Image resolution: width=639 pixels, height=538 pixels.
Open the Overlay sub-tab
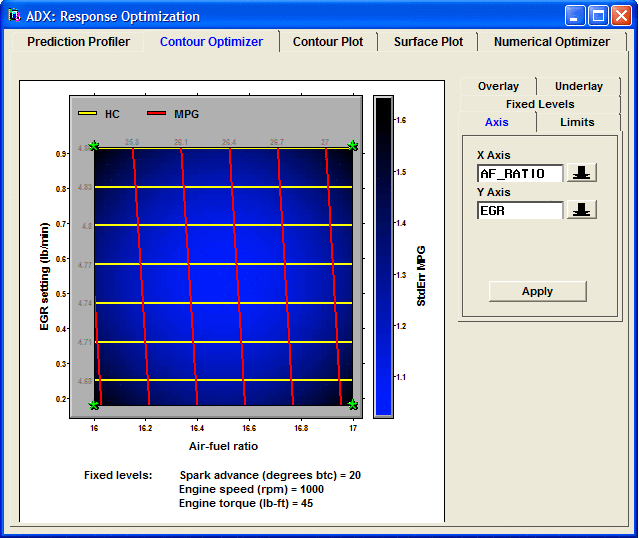click(x=498, y=86)
